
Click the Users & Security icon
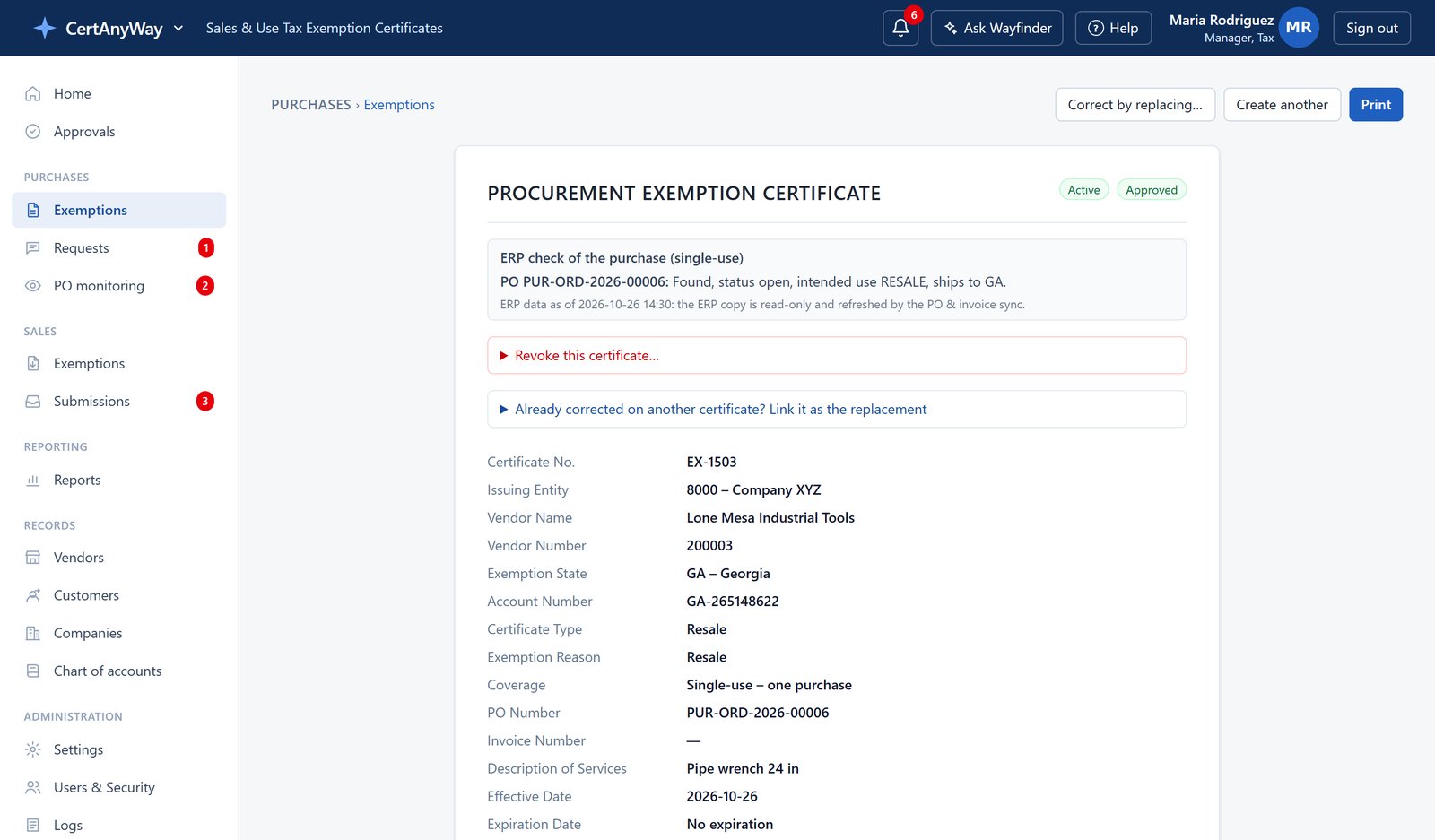[x=33, y=787]
